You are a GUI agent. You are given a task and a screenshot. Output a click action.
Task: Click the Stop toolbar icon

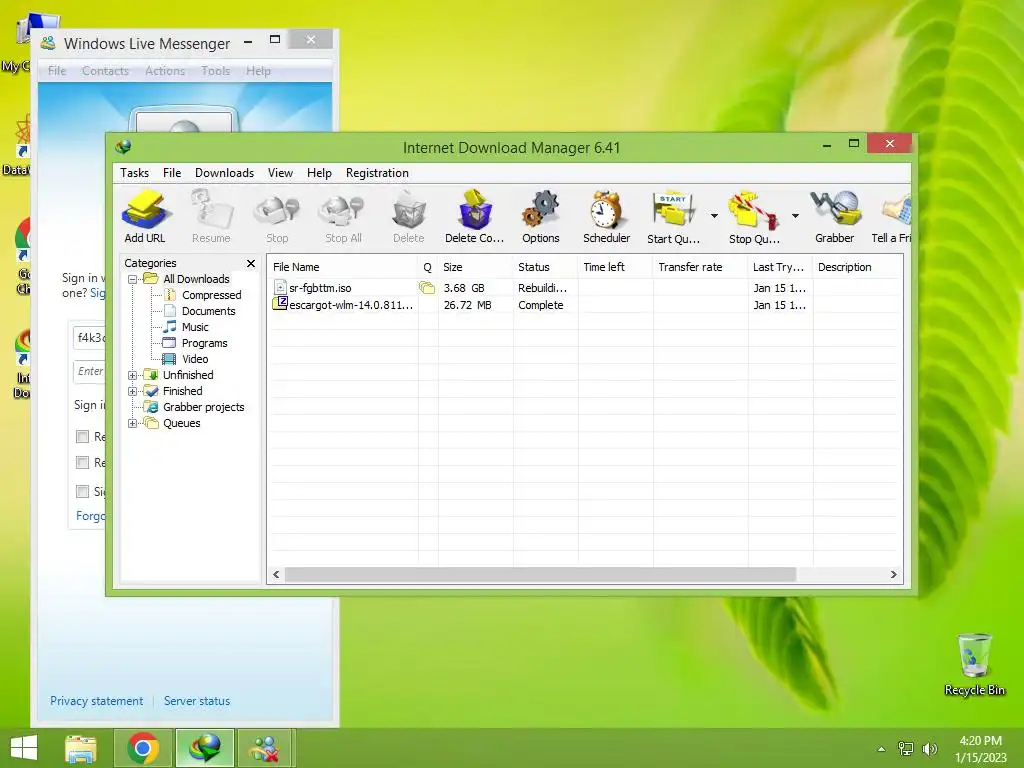click(277, 216)
